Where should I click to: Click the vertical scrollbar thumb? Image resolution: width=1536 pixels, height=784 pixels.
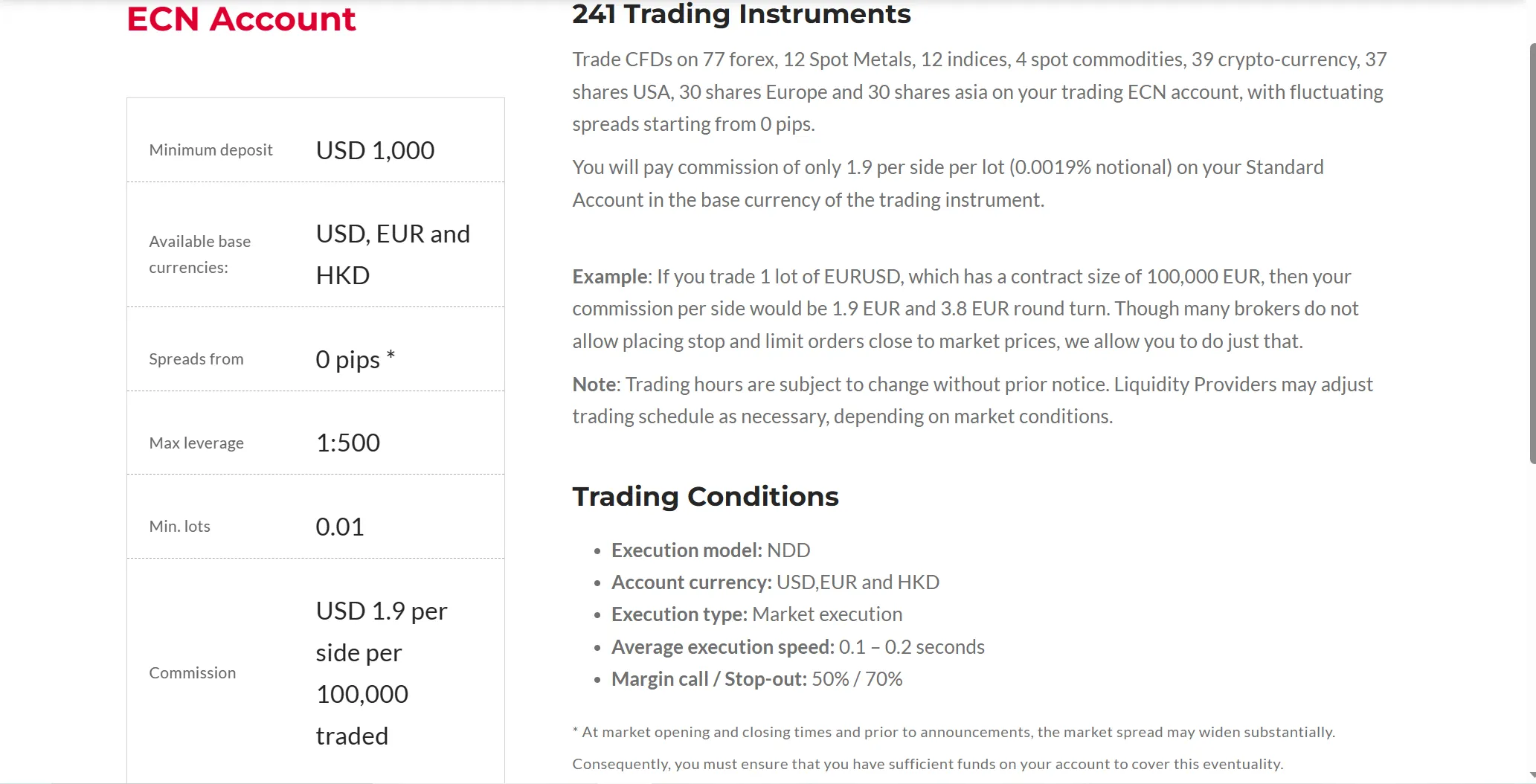(x=1532, y=253)
